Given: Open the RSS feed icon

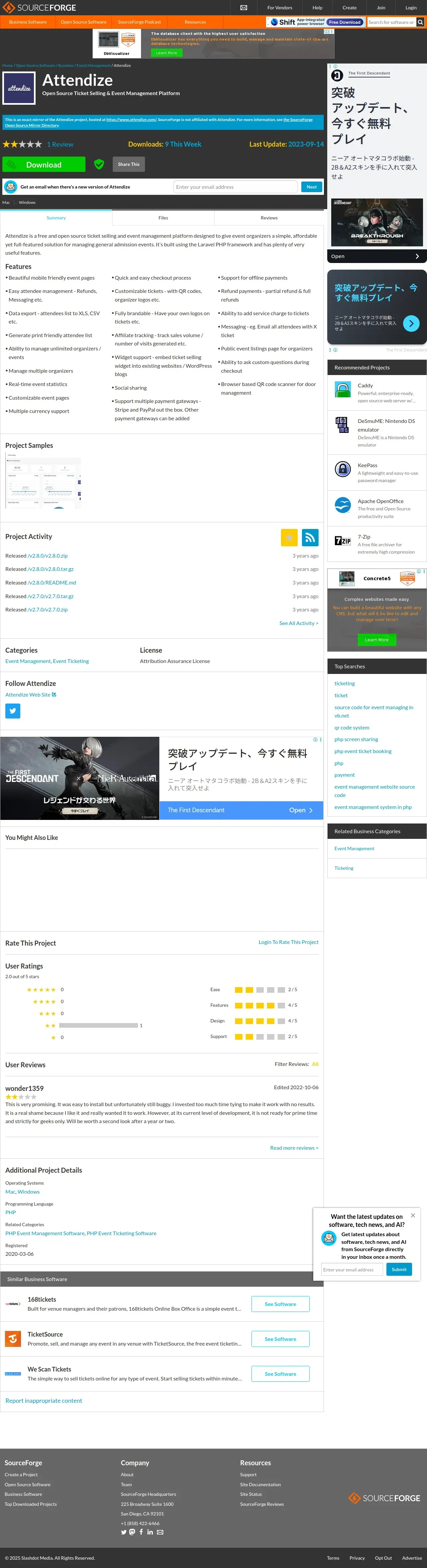Looking at the screenshot, I should point(310,538).
